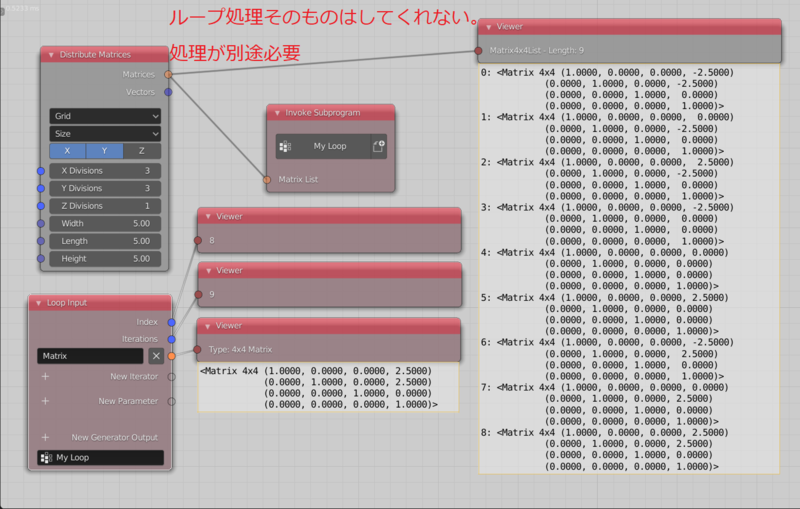The image size is (800, 509).
Task: Click the Vectors output socket on Distribute Matrices
Action: [x=168, y=92]
